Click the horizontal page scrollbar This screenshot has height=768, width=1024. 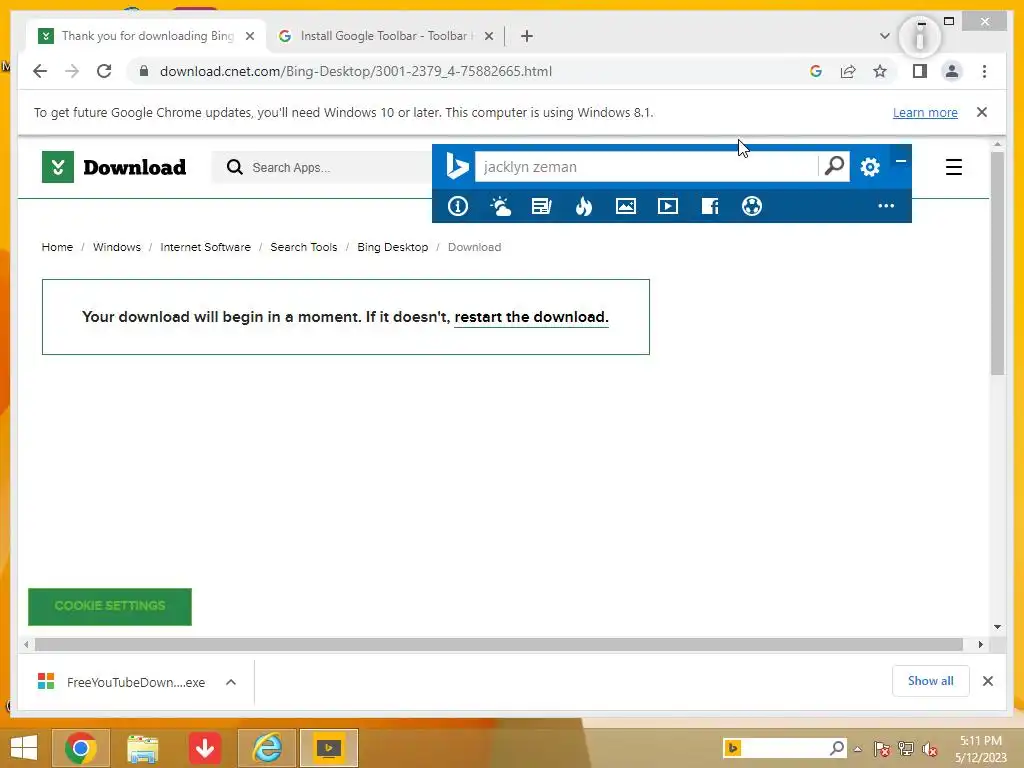coord(499,645)
